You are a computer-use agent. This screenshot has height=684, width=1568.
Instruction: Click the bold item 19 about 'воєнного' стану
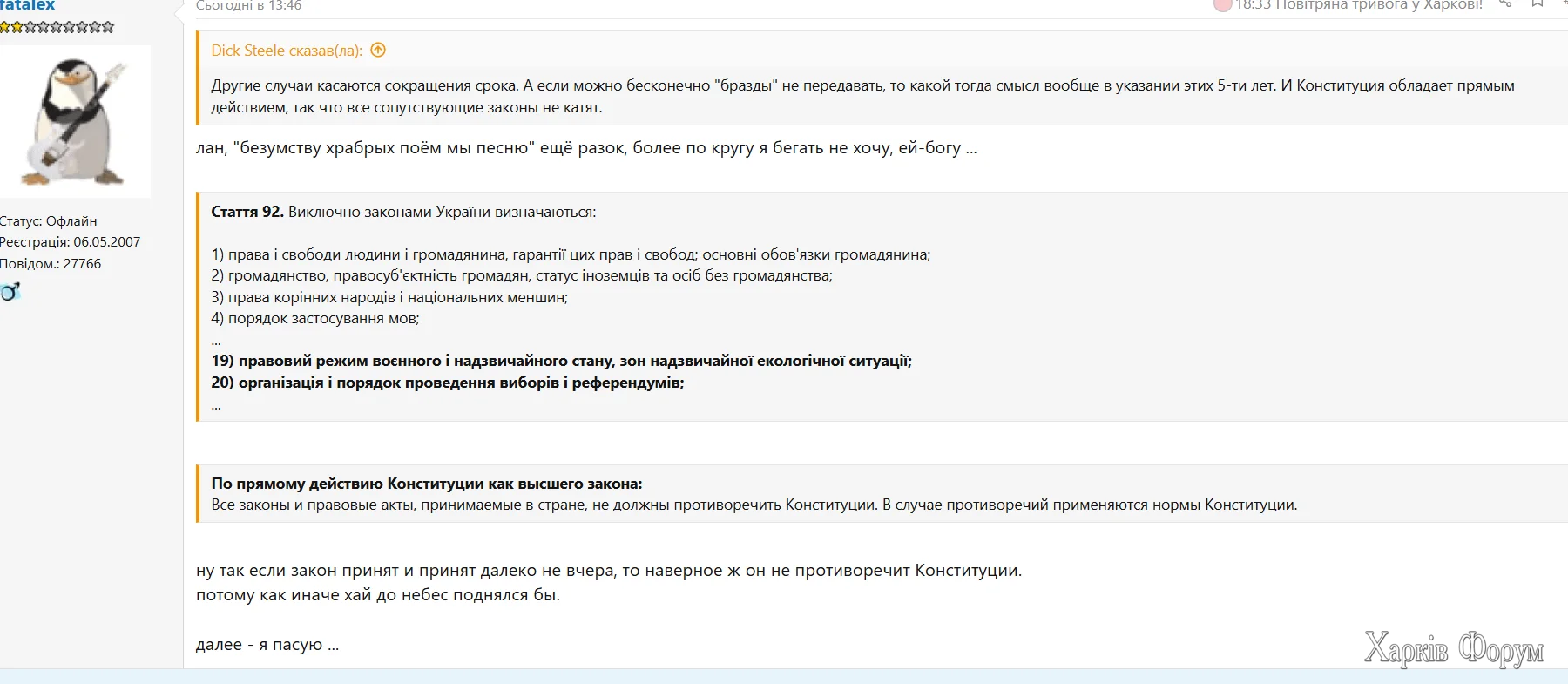coord(561,361)
